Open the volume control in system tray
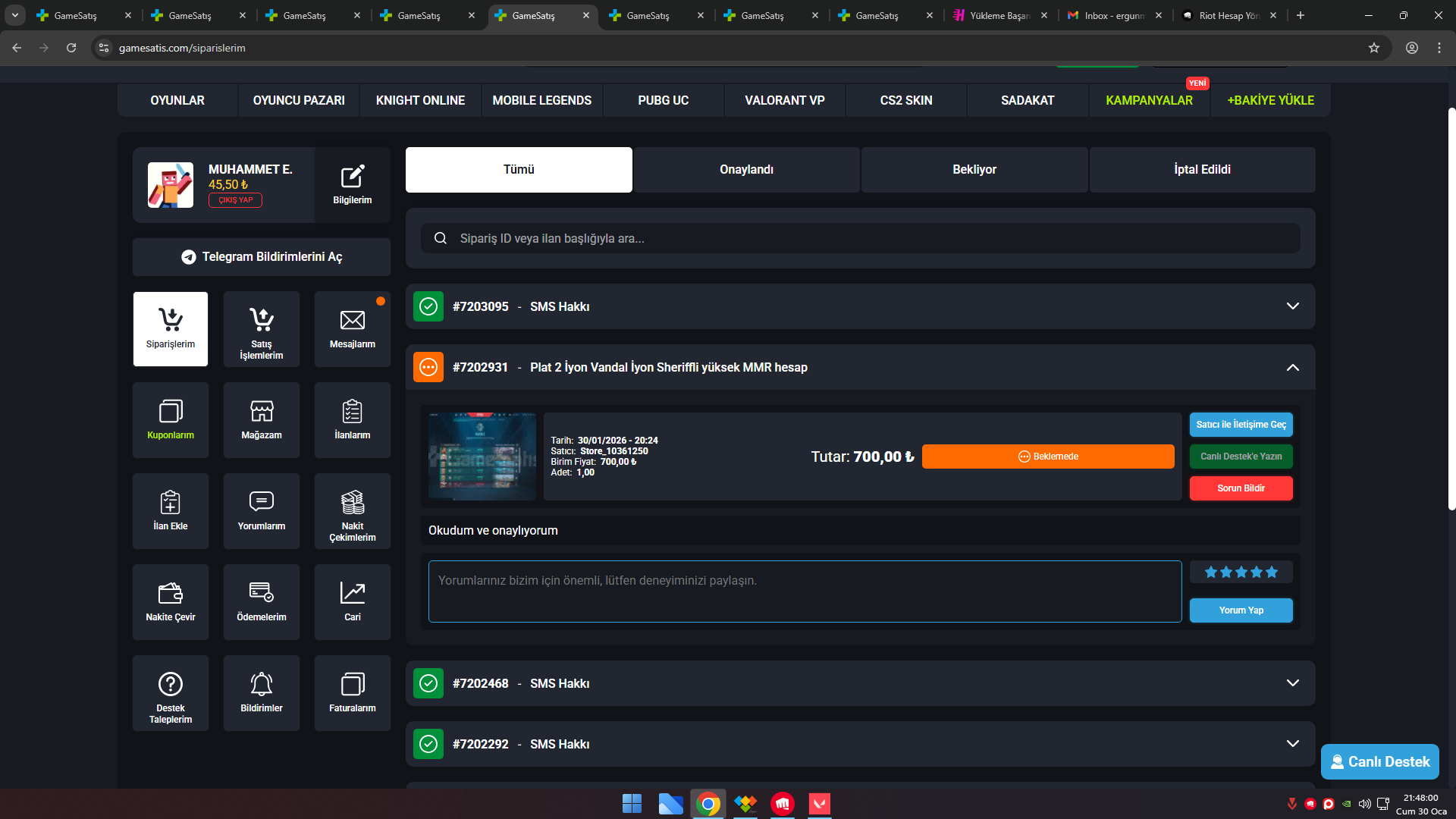This screenshot has height=819, width=1456. click(x=1364, y=804)
